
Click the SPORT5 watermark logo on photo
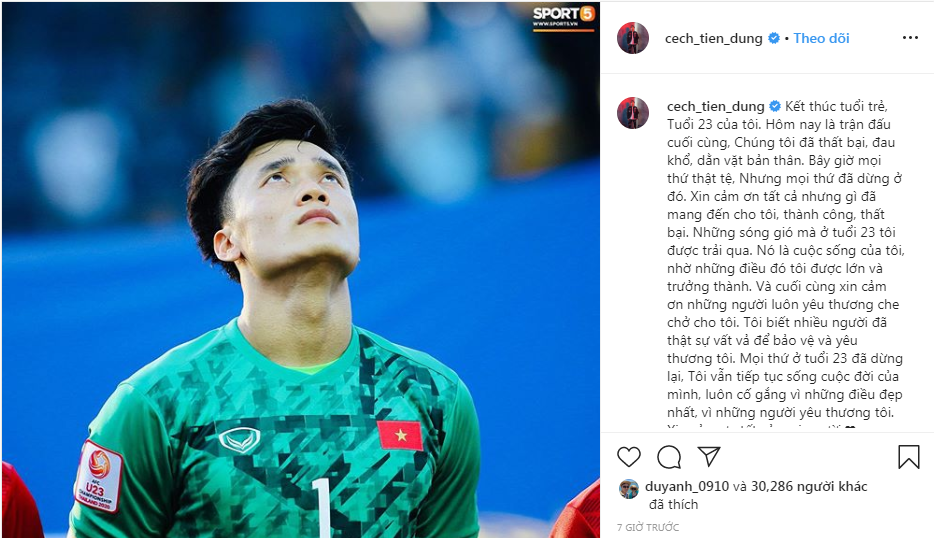point(563,17)
